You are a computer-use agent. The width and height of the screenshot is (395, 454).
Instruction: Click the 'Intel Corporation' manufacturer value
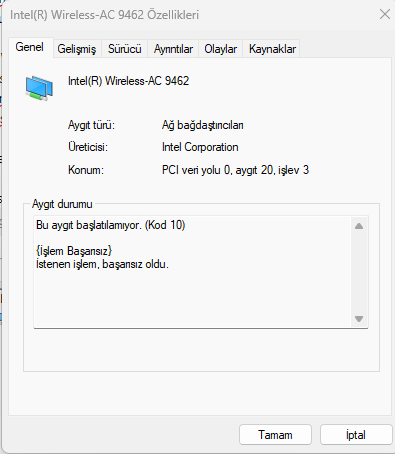200,147
